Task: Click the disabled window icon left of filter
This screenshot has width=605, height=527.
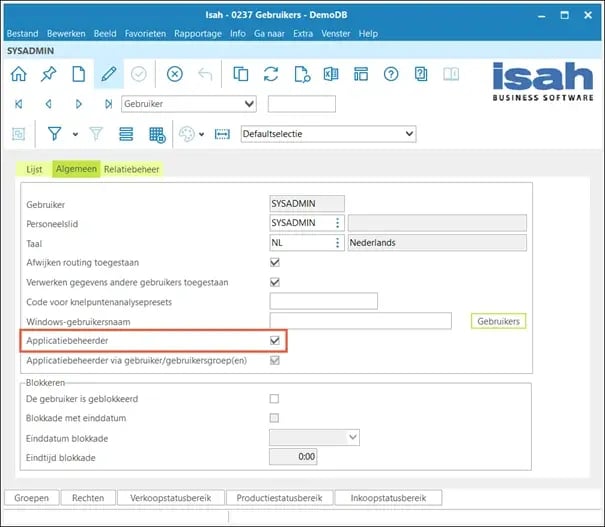Action: [x=19, y=134]
